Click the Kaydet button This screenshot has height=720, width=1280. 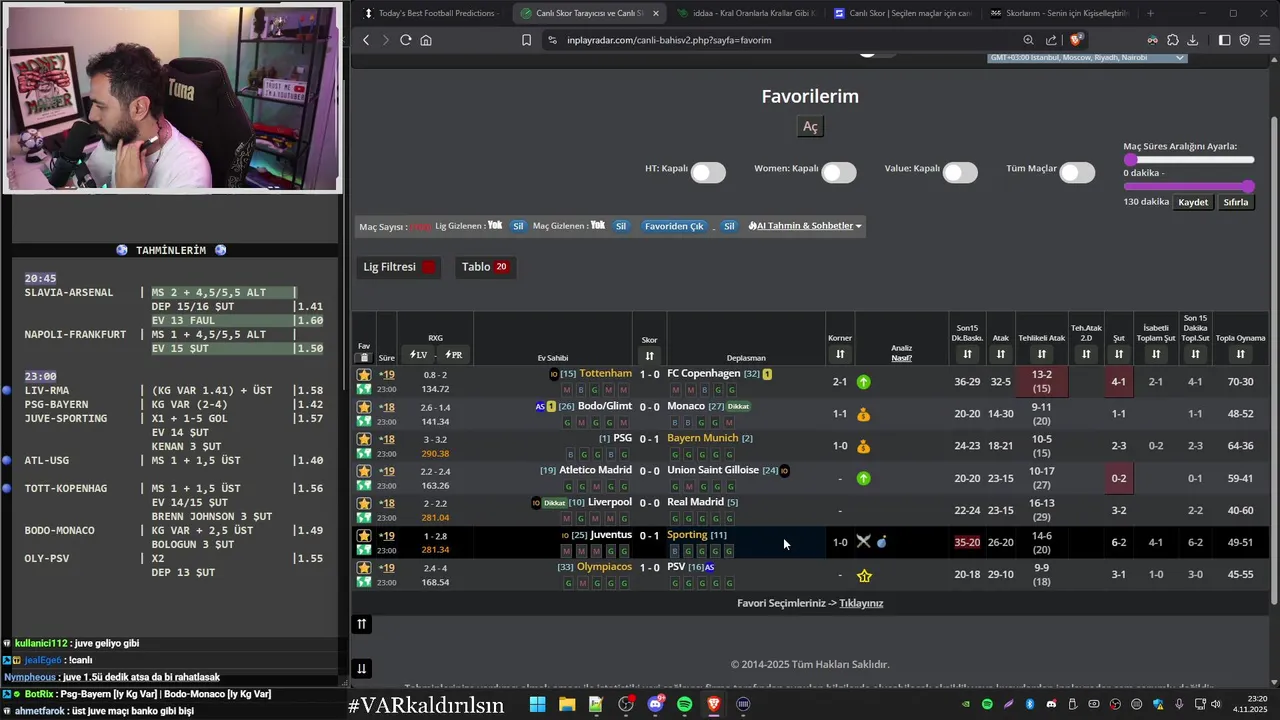[1193, 202]
